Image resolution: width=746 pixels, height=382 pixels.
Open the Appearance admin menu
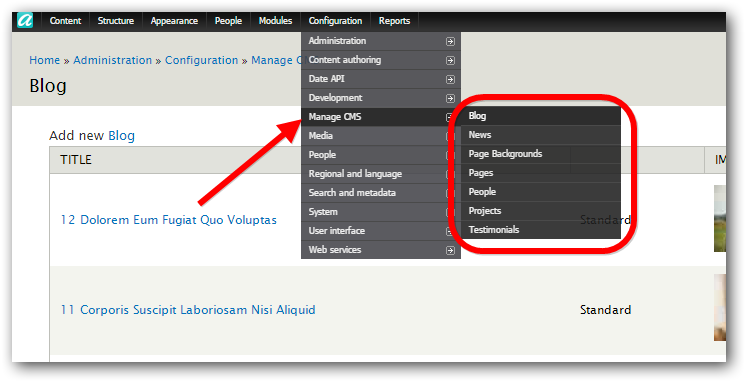coord(174,21)
